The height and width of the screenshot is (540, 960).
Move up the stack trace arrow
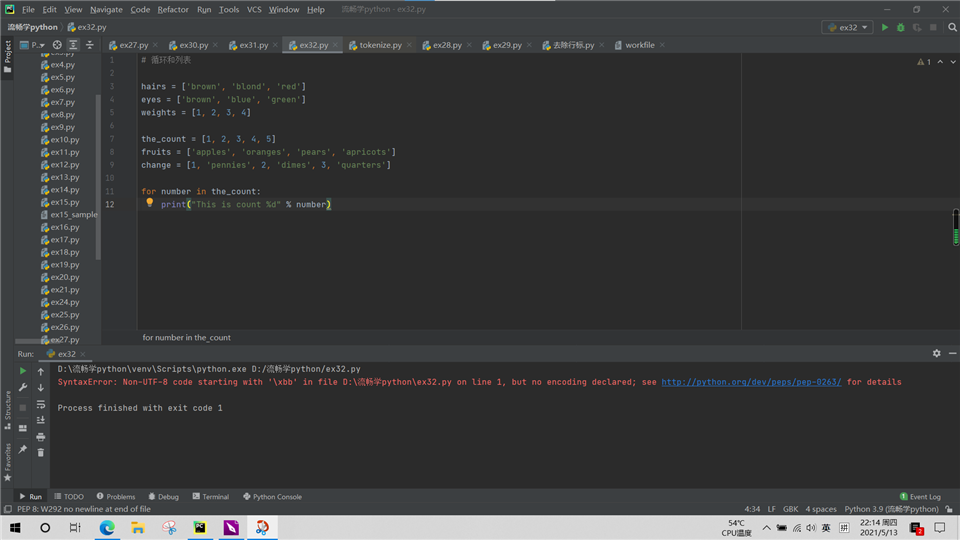tap(40, 371)
